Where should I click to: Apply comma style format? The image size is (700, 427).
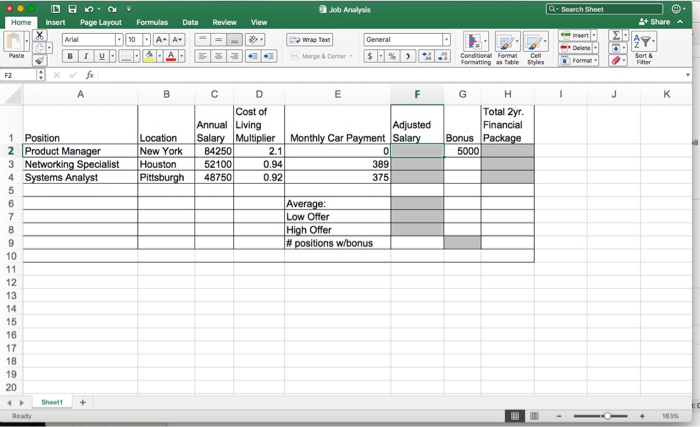coord(408,56)
